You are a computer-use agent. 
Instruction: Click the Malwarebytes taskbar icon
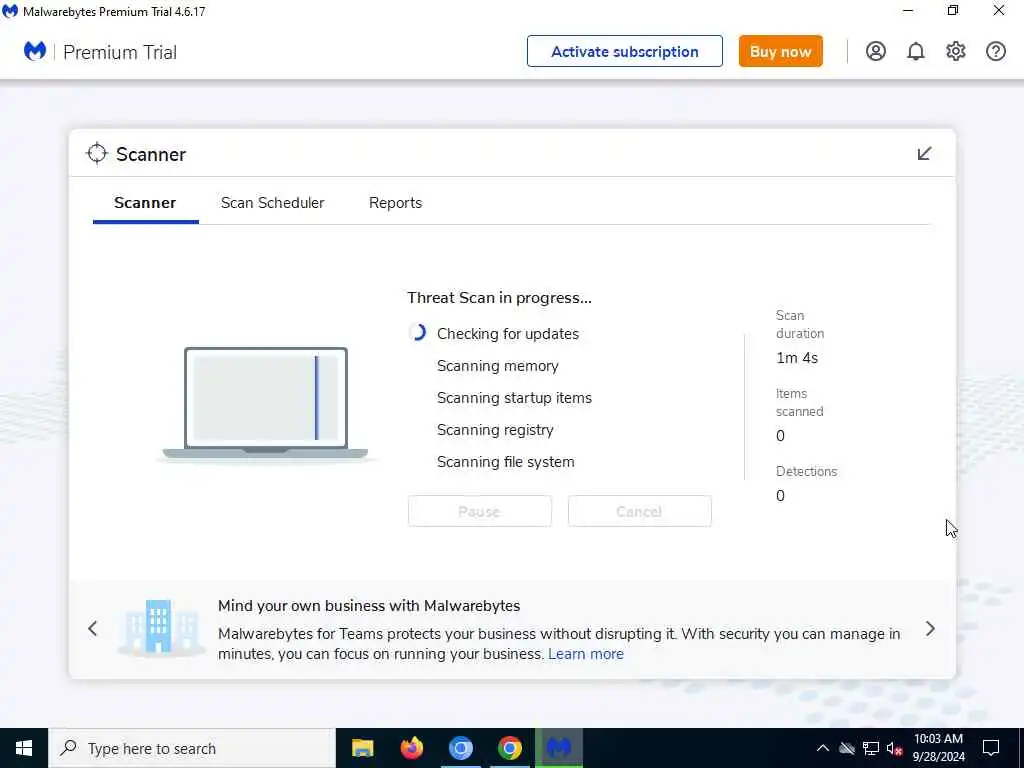(558, 748)
